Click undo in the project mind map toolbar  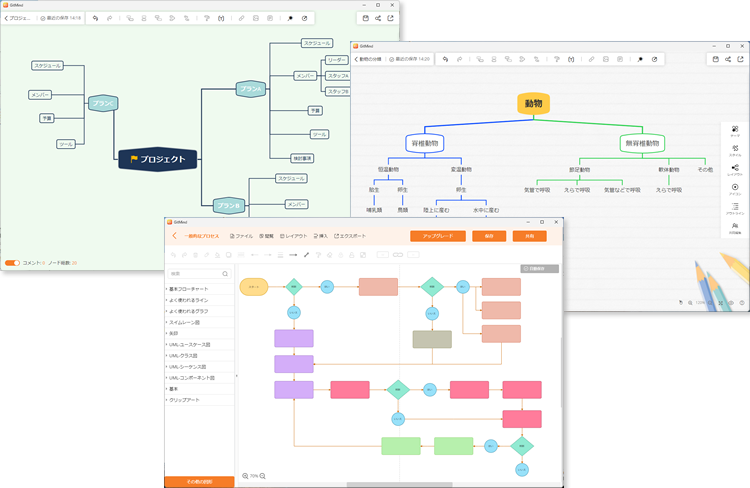[x=95, y=18]
